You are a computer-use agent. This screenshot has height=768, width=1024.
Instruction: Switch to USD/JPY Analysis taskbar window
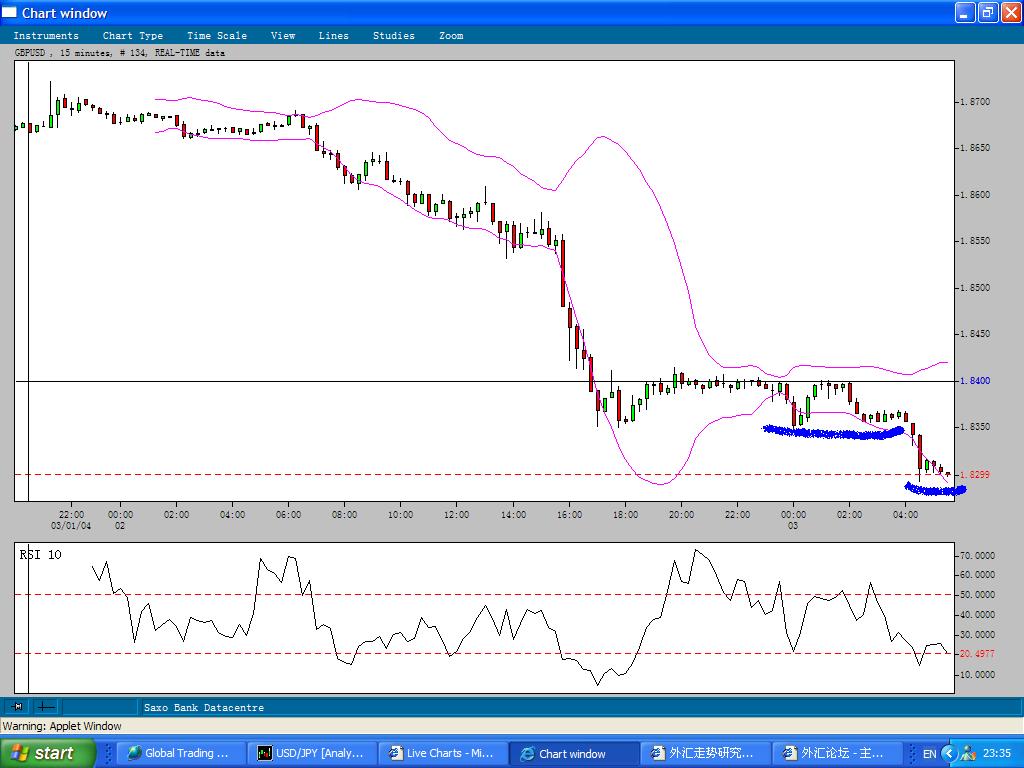click(312, 753)
